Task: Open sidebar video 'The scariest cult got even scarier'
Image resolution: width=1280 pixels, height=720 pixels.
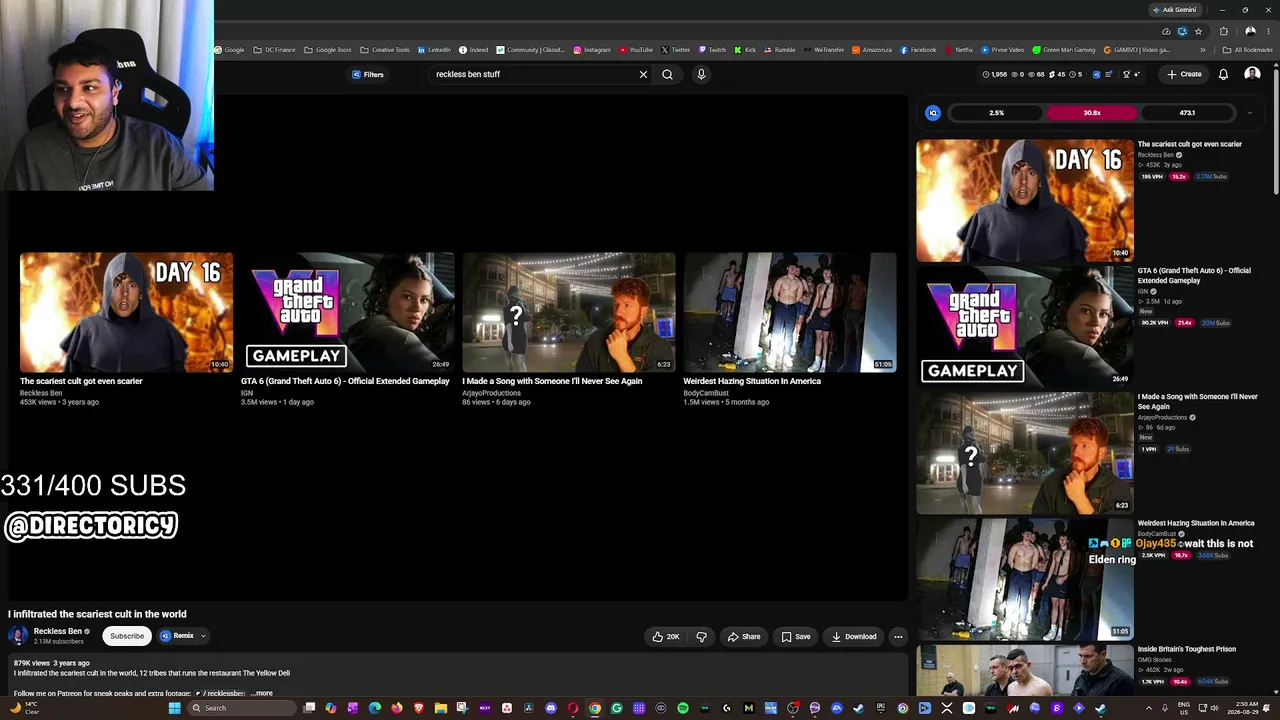Action: coord(1025,200)
